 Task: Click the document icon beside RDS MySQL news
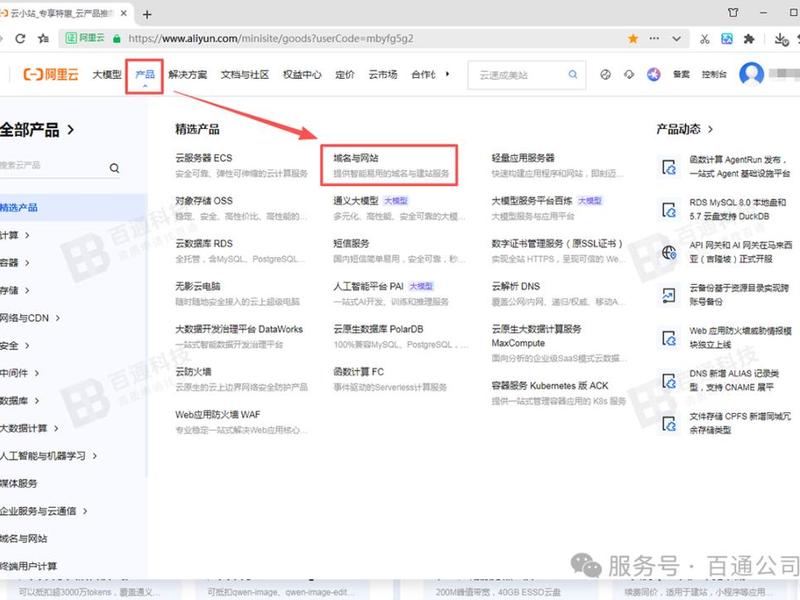click(x=669, y=209)
